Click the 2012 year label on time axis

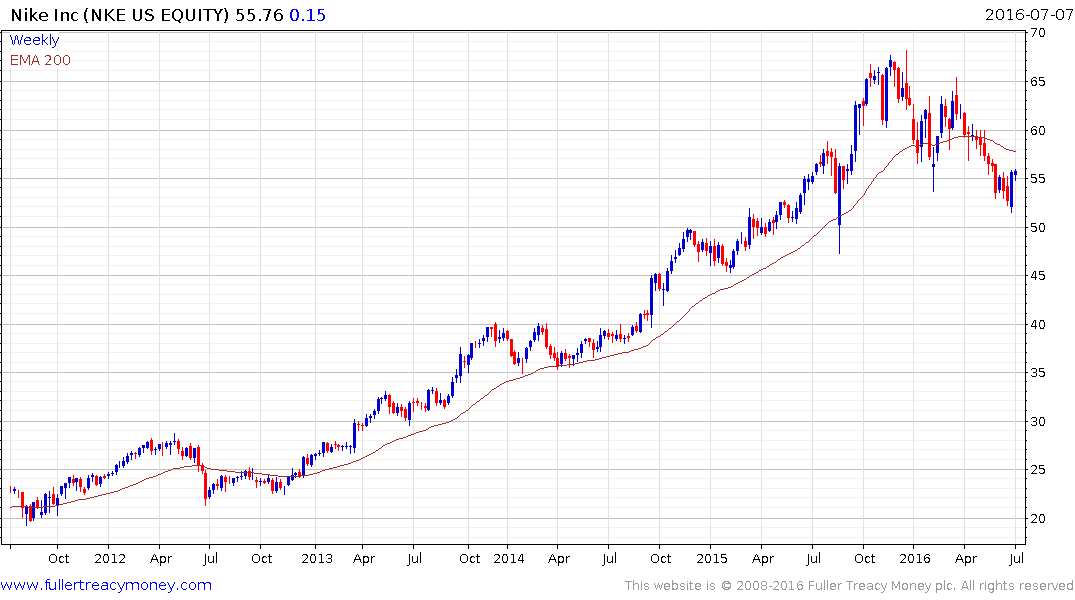(x=110, y=558)
